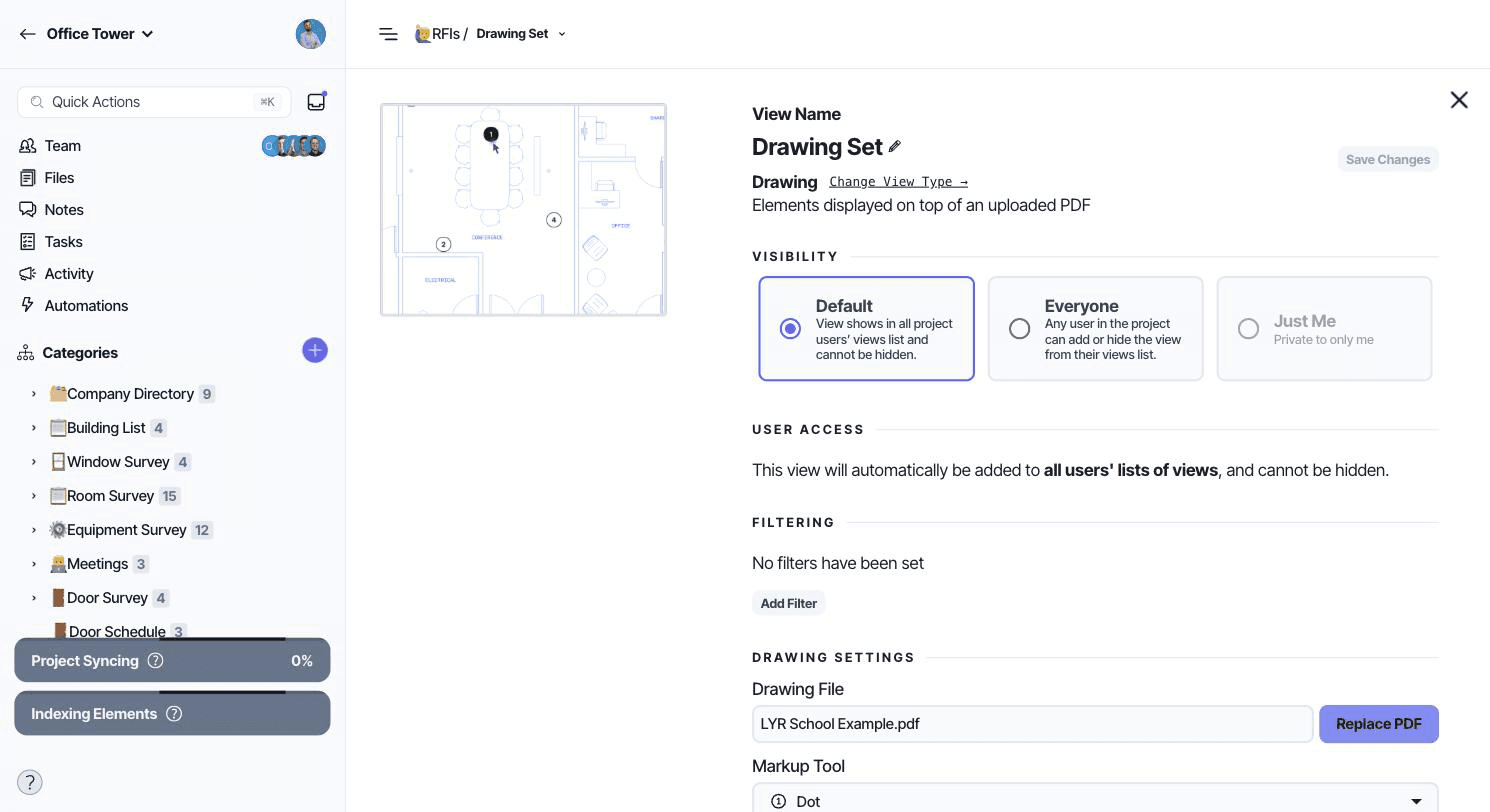Expand the Room Survey category
This screenshot has width=1490, height=812.
pos(34,496)
